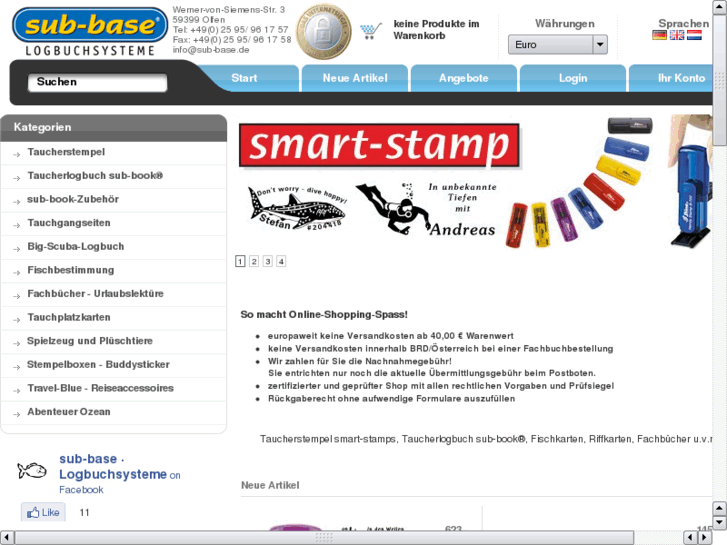Viewport: 727px width, 545px height.
Task: Open category Taucherstempel
Action: [x=66, y=152]
